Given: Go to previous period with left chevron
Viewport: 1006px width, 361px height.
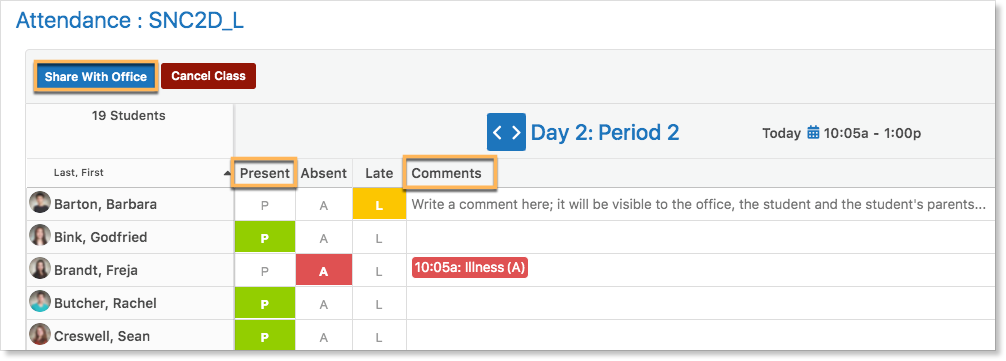Looking at the screenshot, I should click(497, 132).
